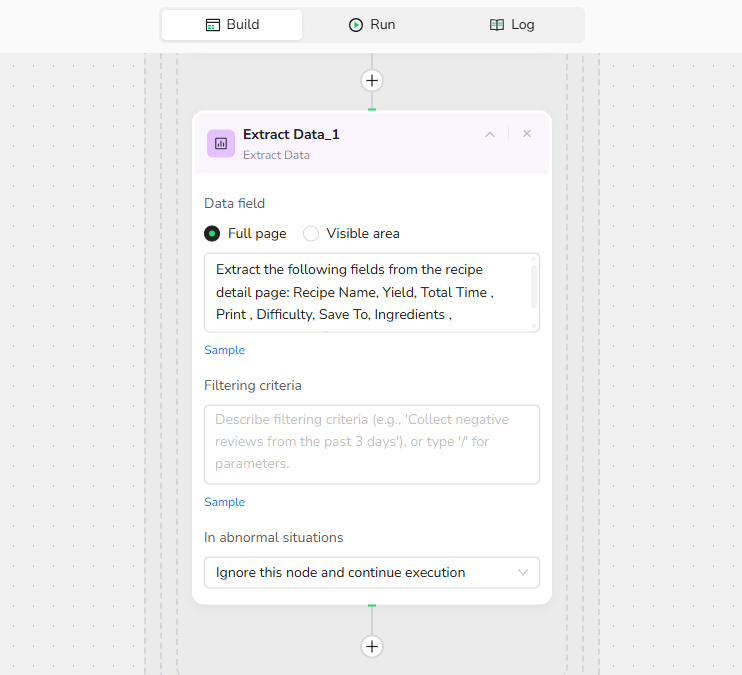Click the add-node plus button below the node
Image resolution: width=742 pixels, height=675 pixels.
[372, 646]
